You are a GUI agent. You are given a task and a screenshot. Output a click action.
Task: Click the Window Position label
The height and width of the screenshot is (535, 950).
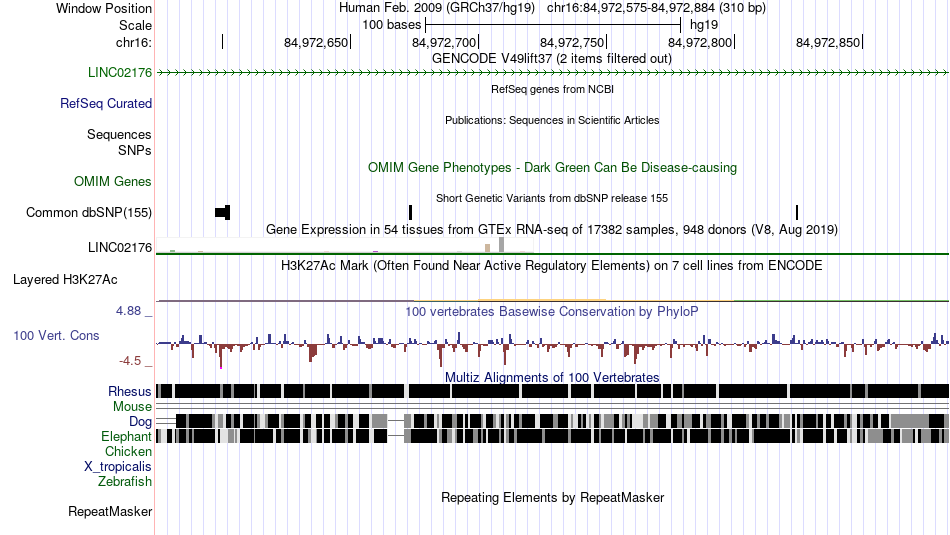[x=104, y=8]
